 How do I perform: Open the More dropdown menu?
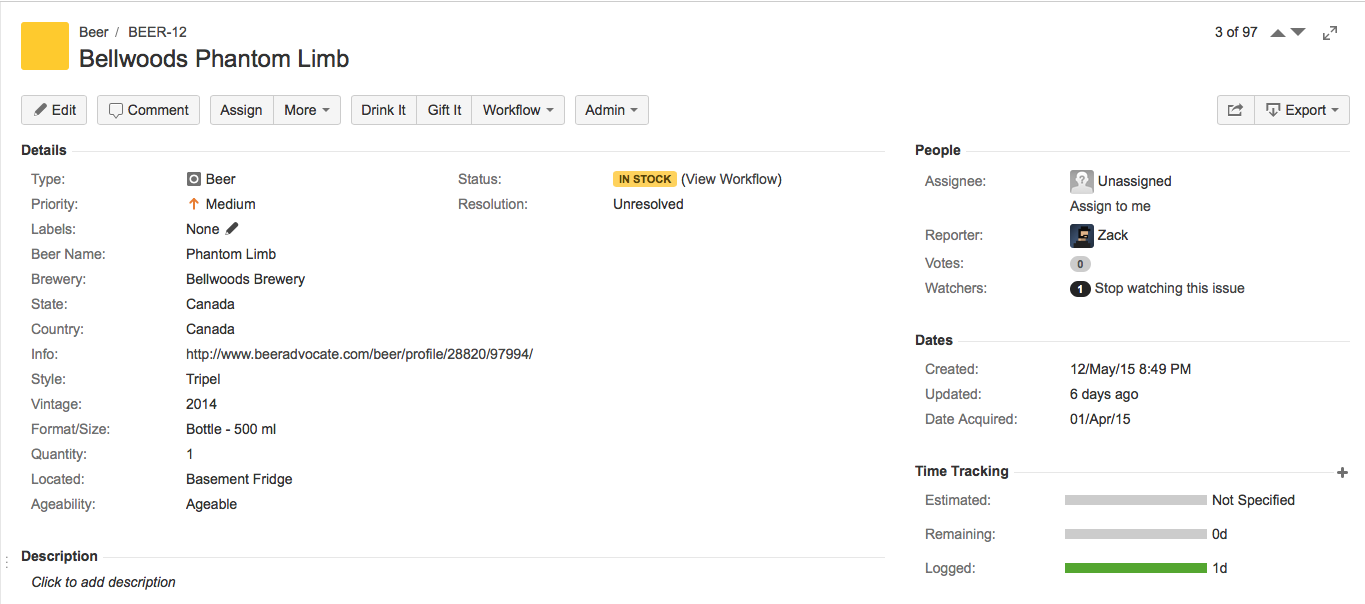(307, 110)
